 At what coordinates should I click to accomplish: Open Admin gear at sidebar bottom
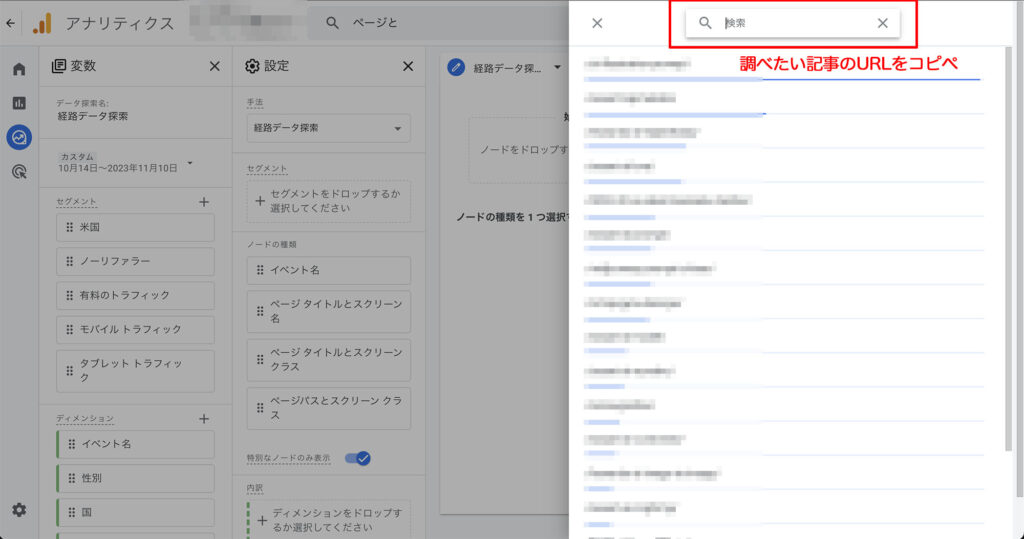point(19,510)
